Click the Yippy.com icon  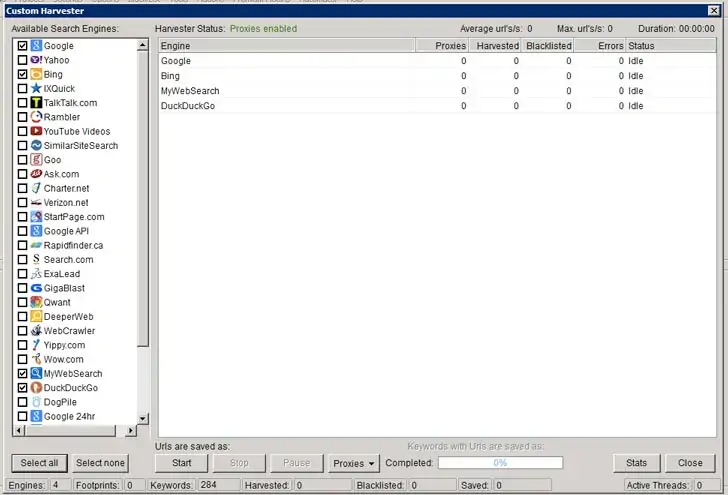36,345
